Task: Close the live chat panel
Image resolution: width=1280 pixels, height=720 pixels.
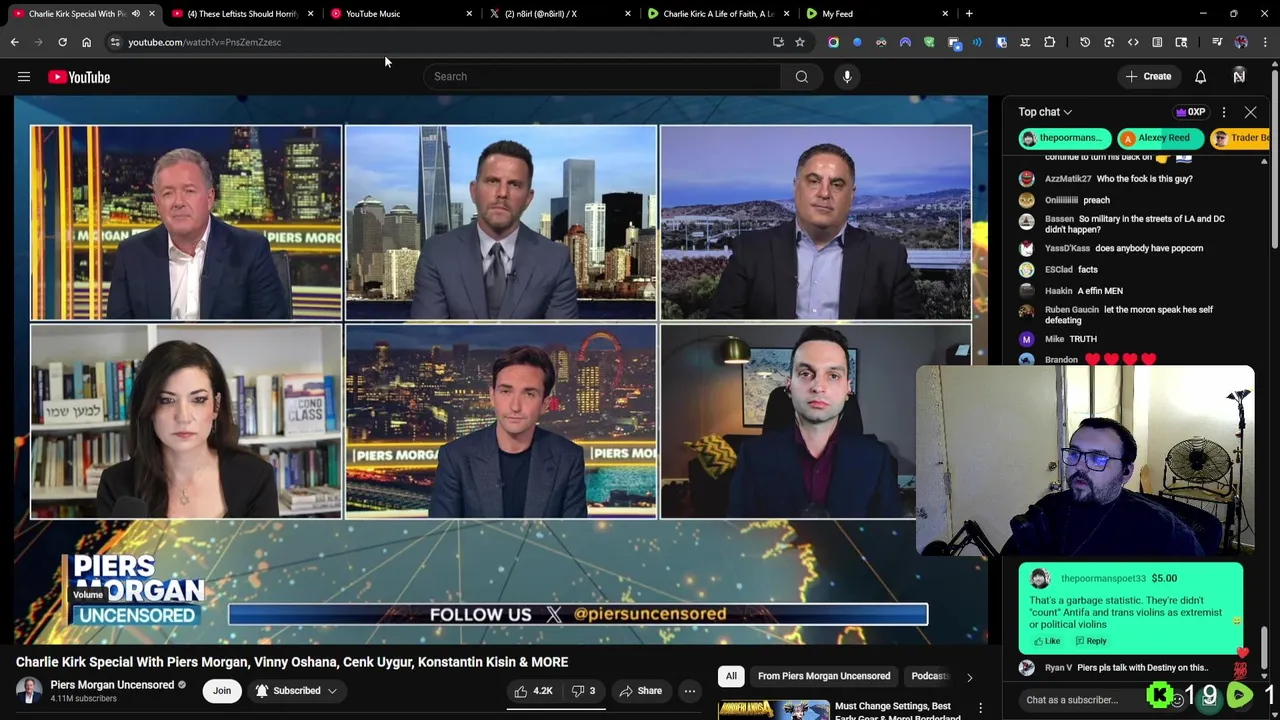Action: pyautogui.click(x=1250, y=112)
